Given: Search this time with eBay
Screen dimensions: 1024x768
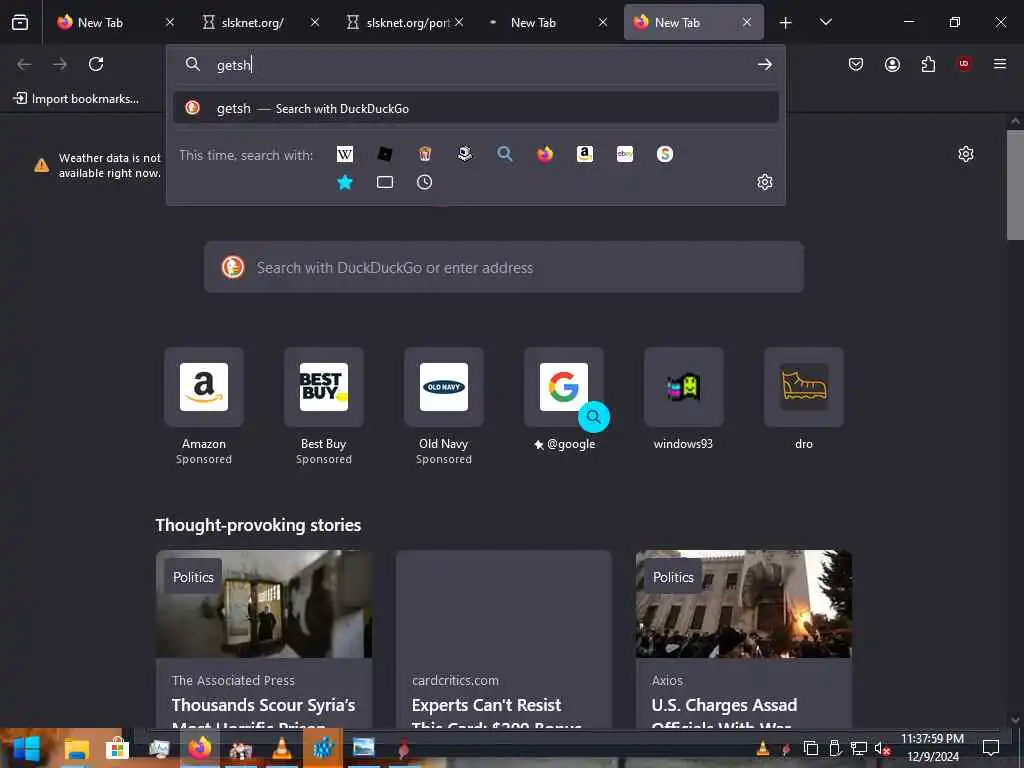Looking at the screenshot, I should [625, 154].
